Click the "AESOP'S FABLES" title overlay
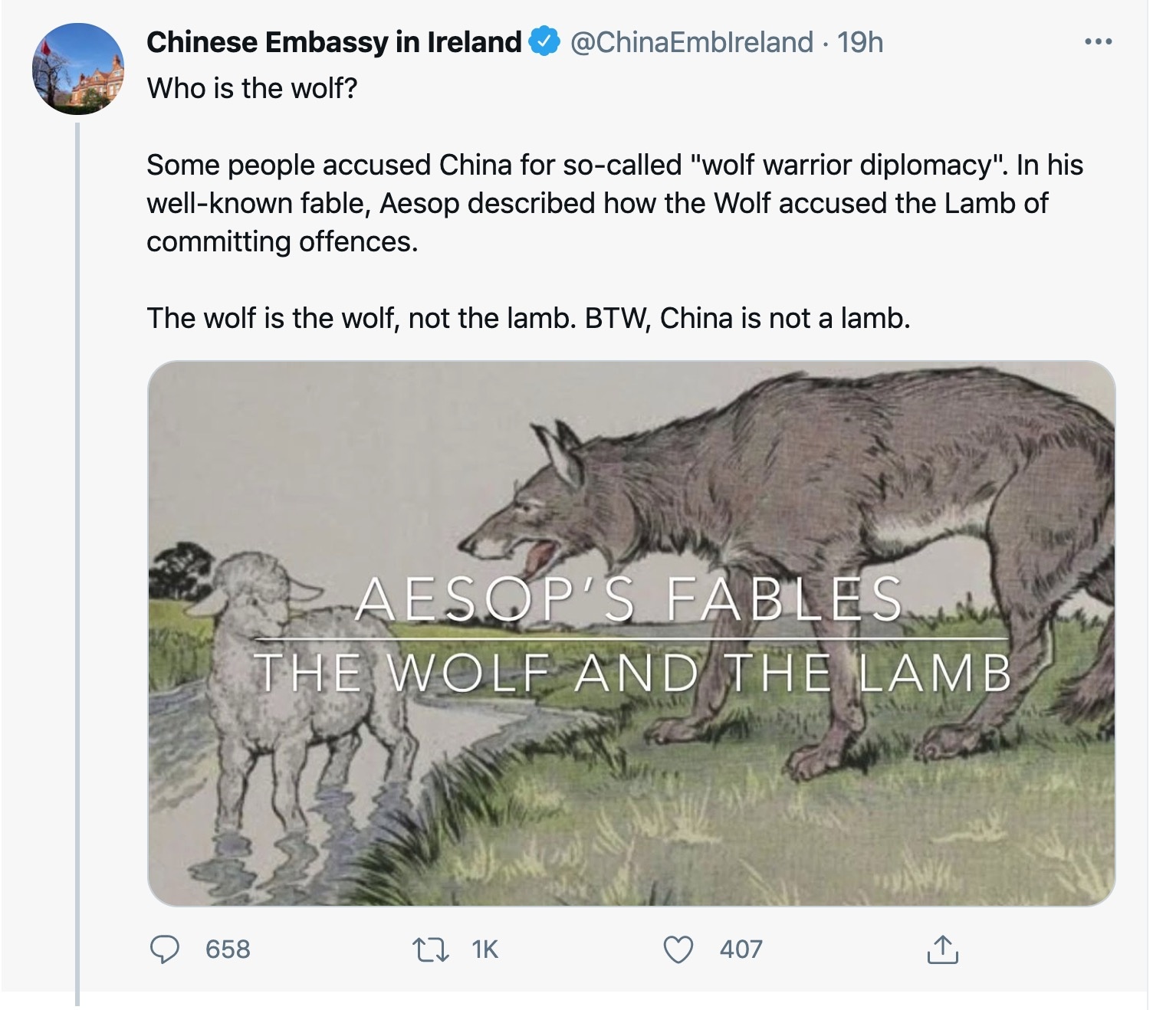The height and width of the screenshot is (1010, 1176). click(629, 599)
